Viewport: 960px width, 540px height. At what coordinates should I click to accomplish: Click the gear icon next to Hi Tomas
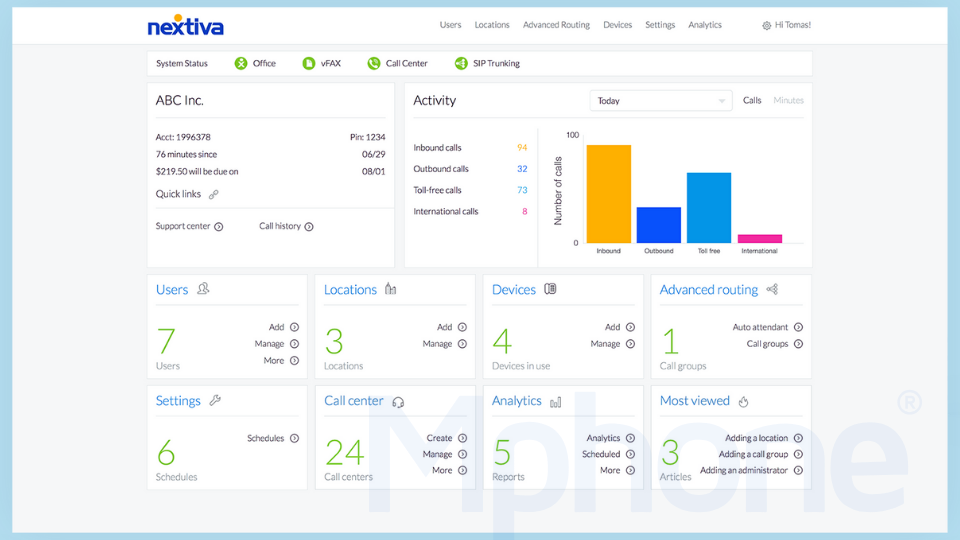pos(767,26)
